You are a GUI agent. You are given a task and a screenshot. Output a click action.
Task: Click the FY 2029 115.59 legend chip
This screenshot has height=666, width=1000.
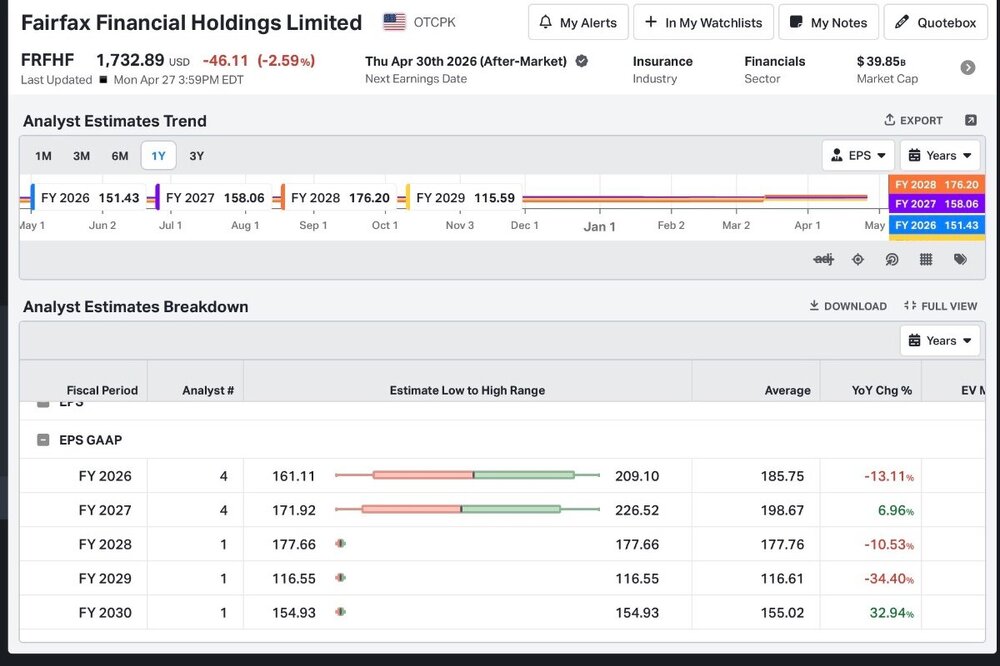462,198
